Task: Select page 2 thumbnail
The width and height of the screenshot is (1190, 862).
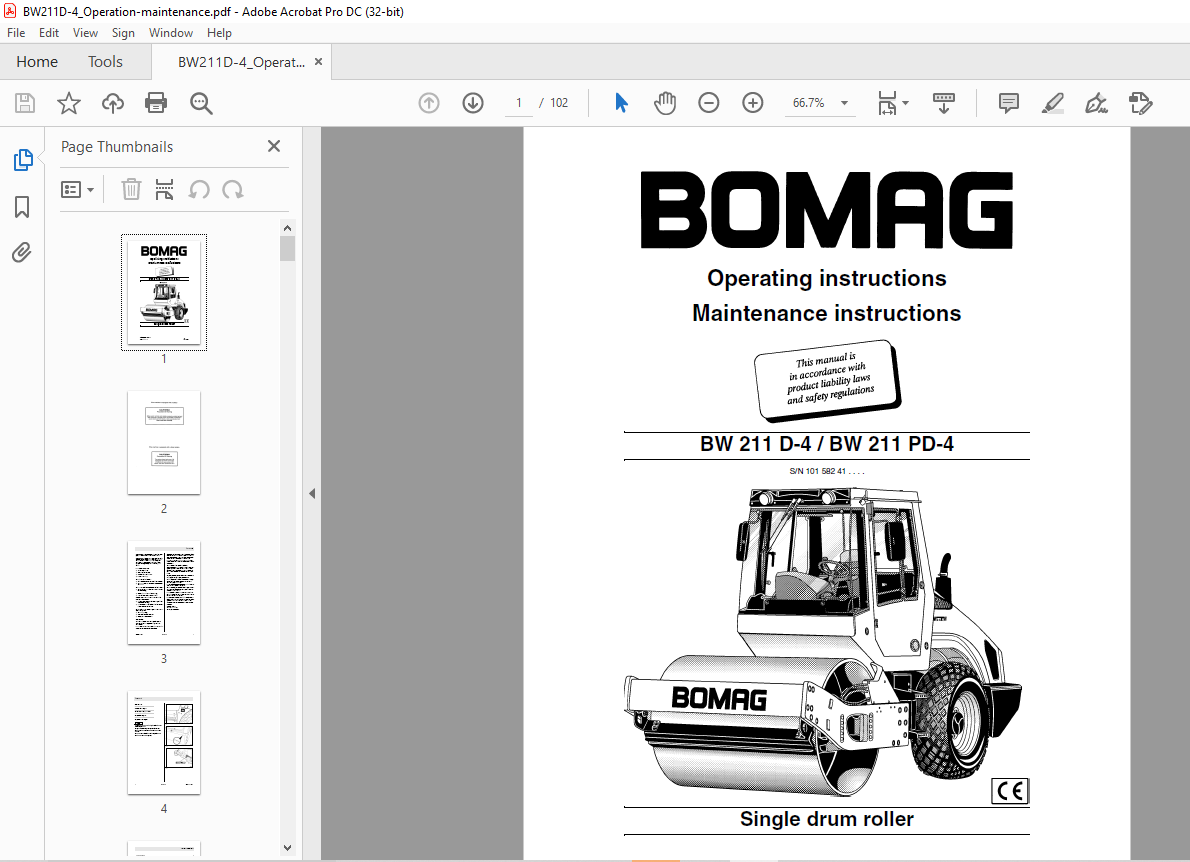Action: point(164,442)
